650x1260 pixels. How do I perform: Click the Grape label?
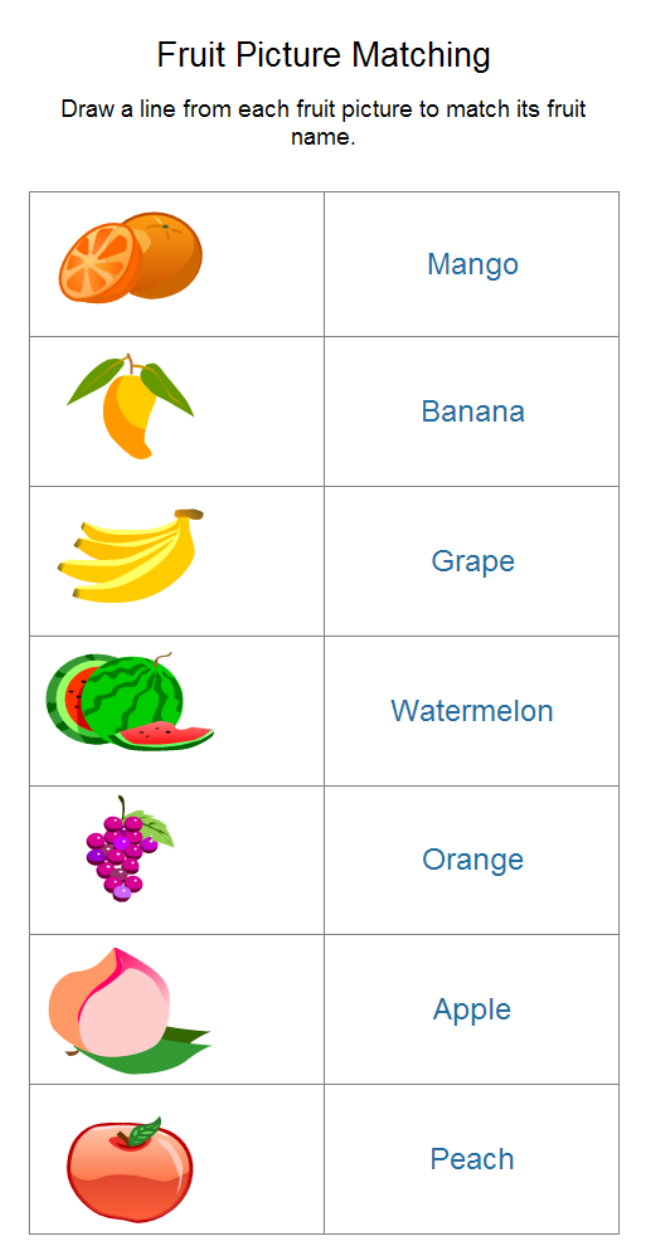coord(472,560)
